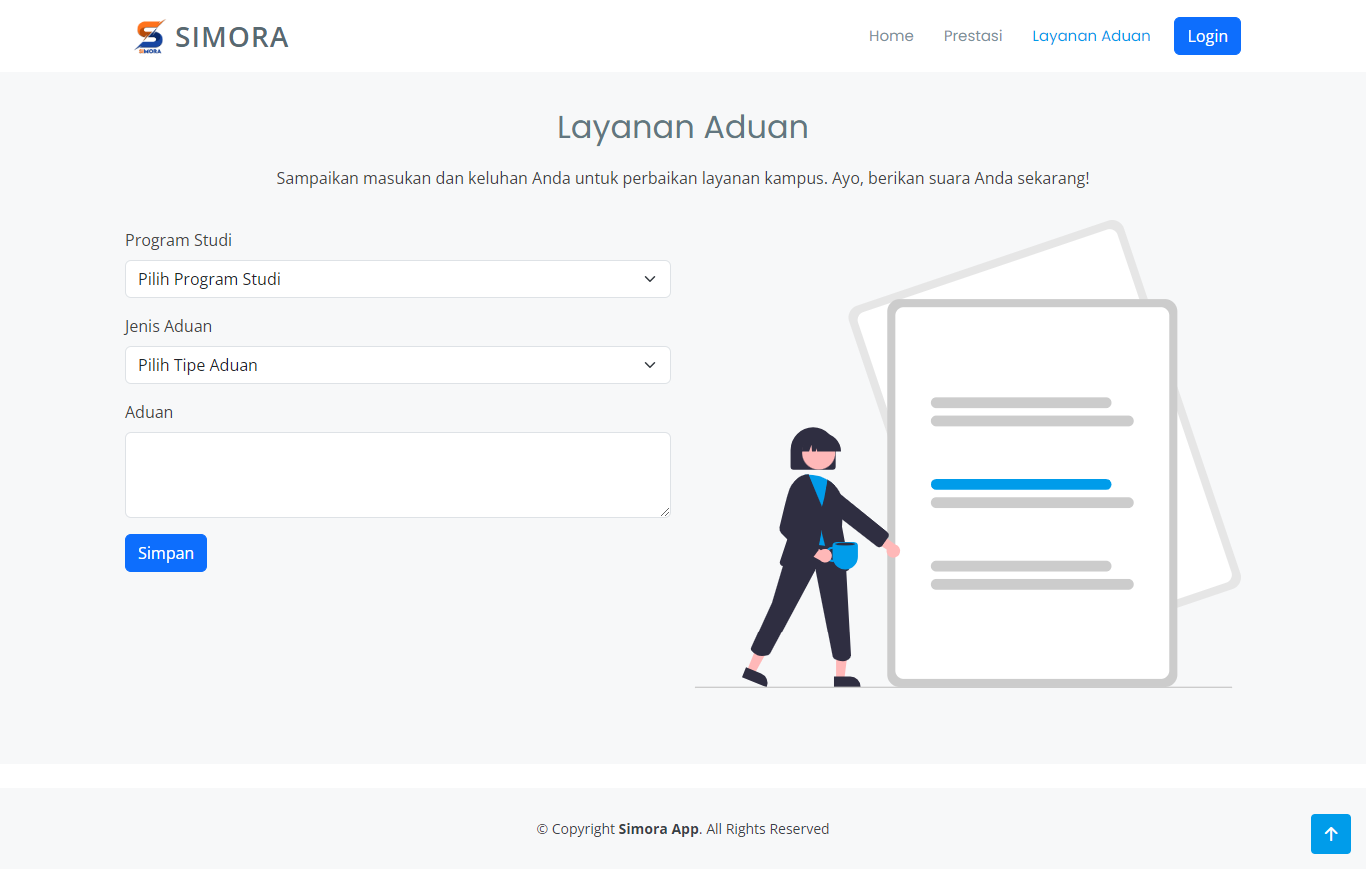Click the scroll-to-top arrow button
Screen dimensions: 1366x870
point(1330,834)
